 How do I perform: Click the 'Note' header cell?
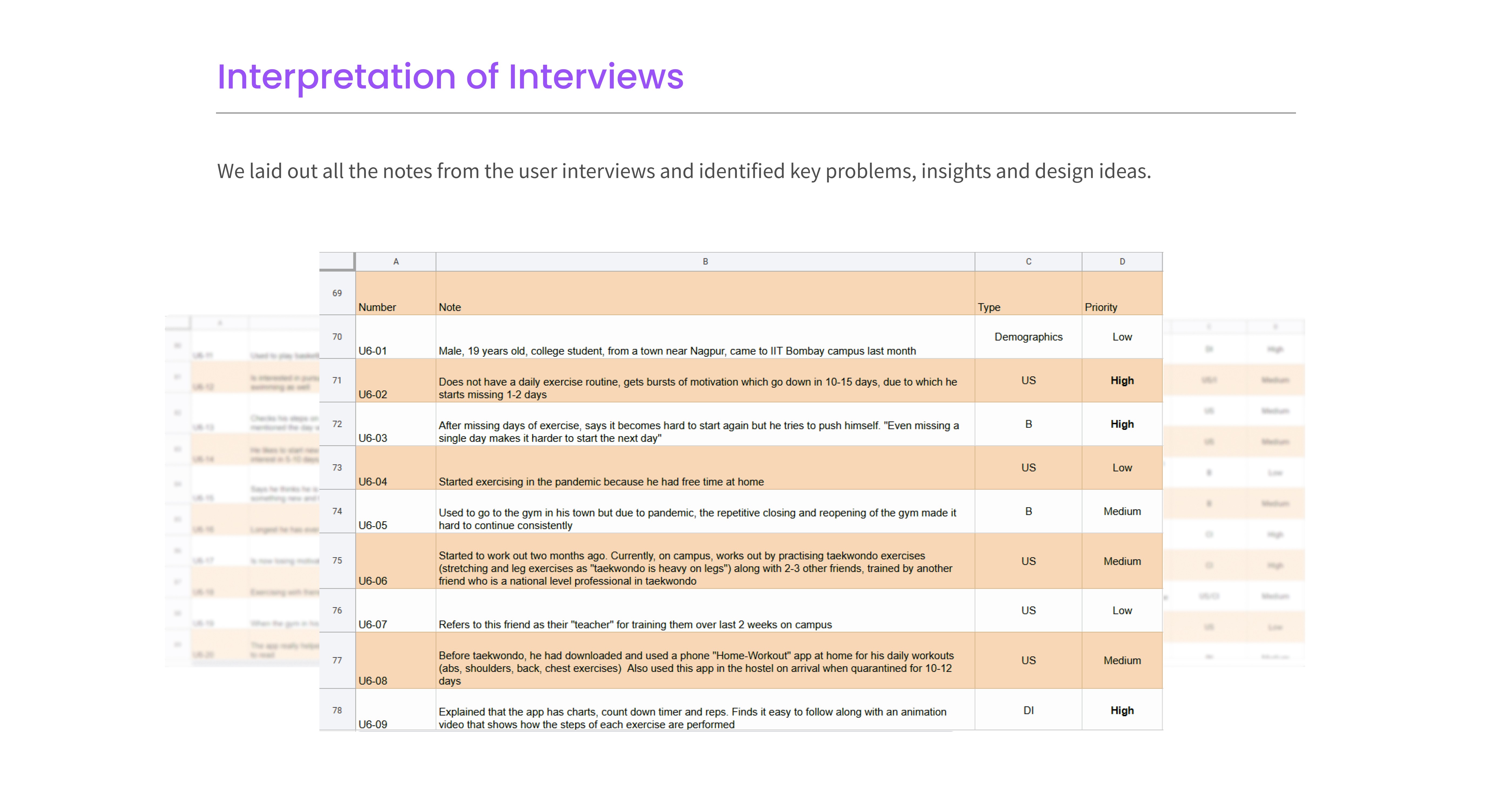click(x=705, y=293)
